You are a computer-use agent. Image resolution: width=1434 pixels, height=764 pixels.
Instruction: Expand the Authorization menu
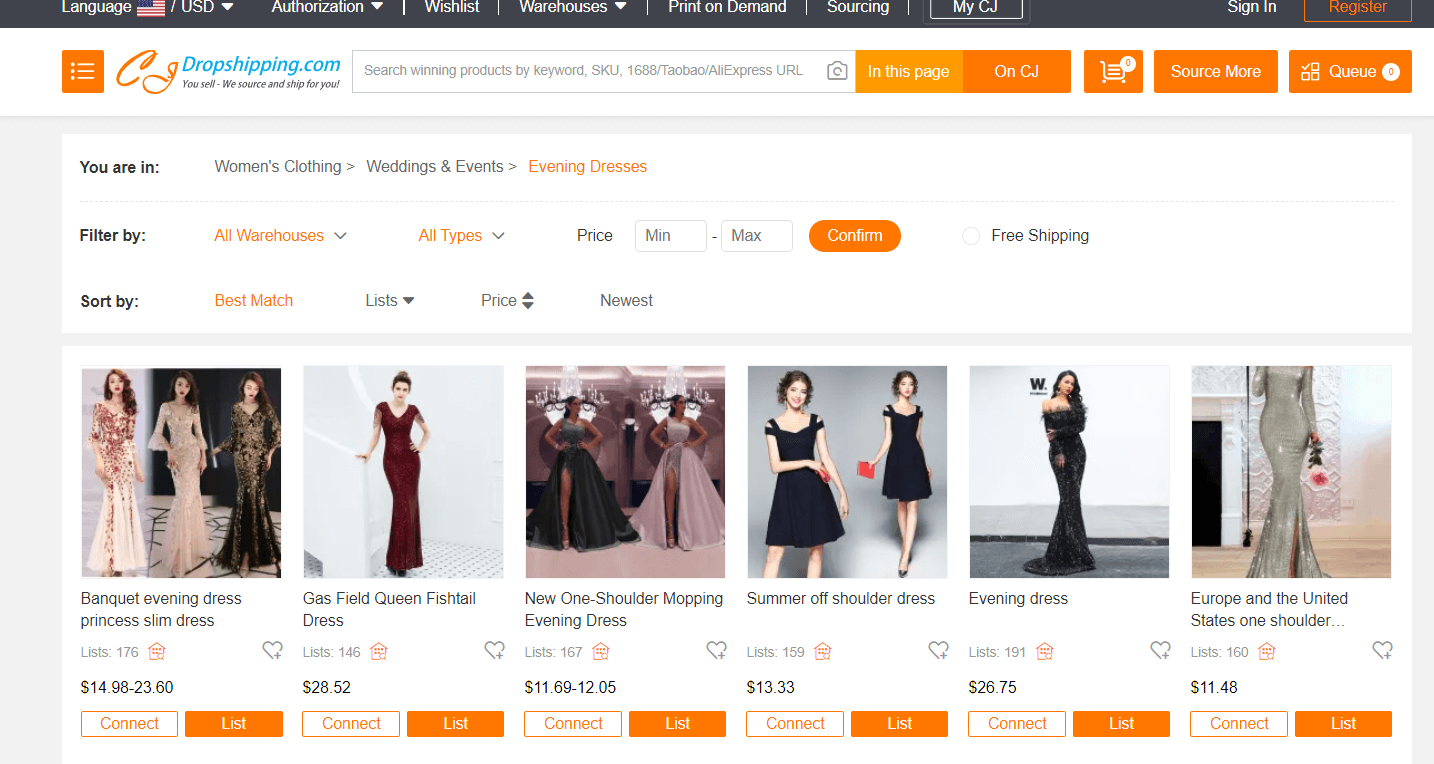click(327, 7)
